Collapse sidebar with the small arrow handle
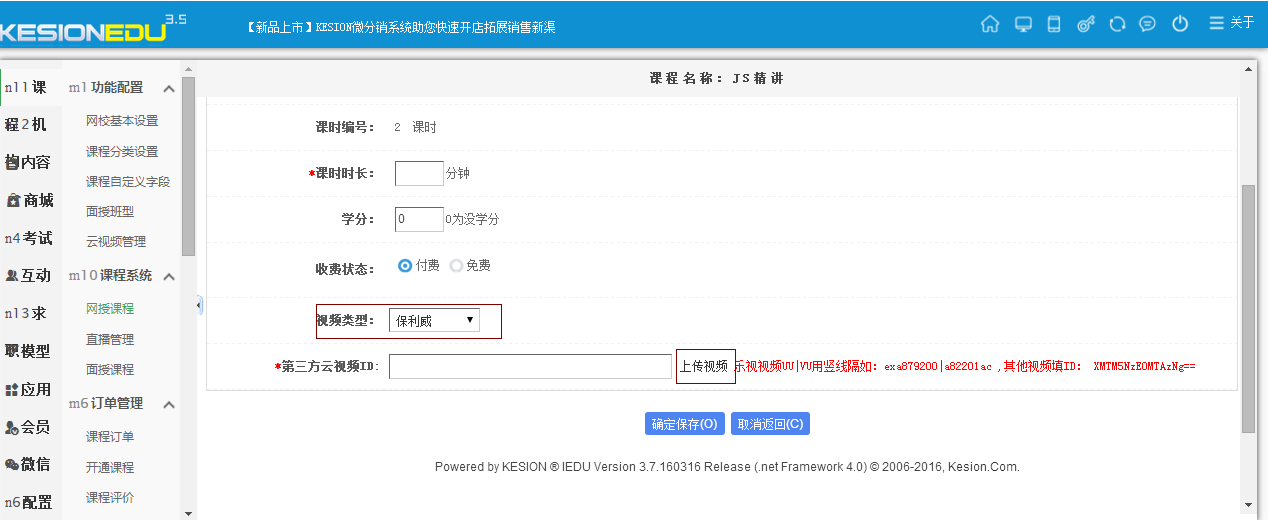 coord(199,304)
